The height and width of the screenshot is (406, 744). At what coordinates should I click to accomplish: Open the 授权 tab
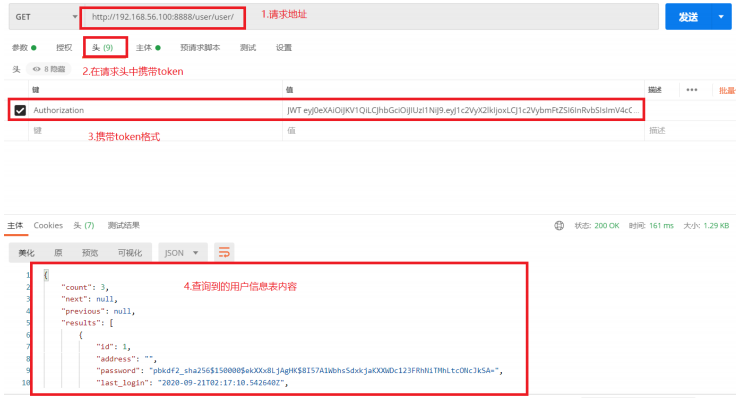64,47
